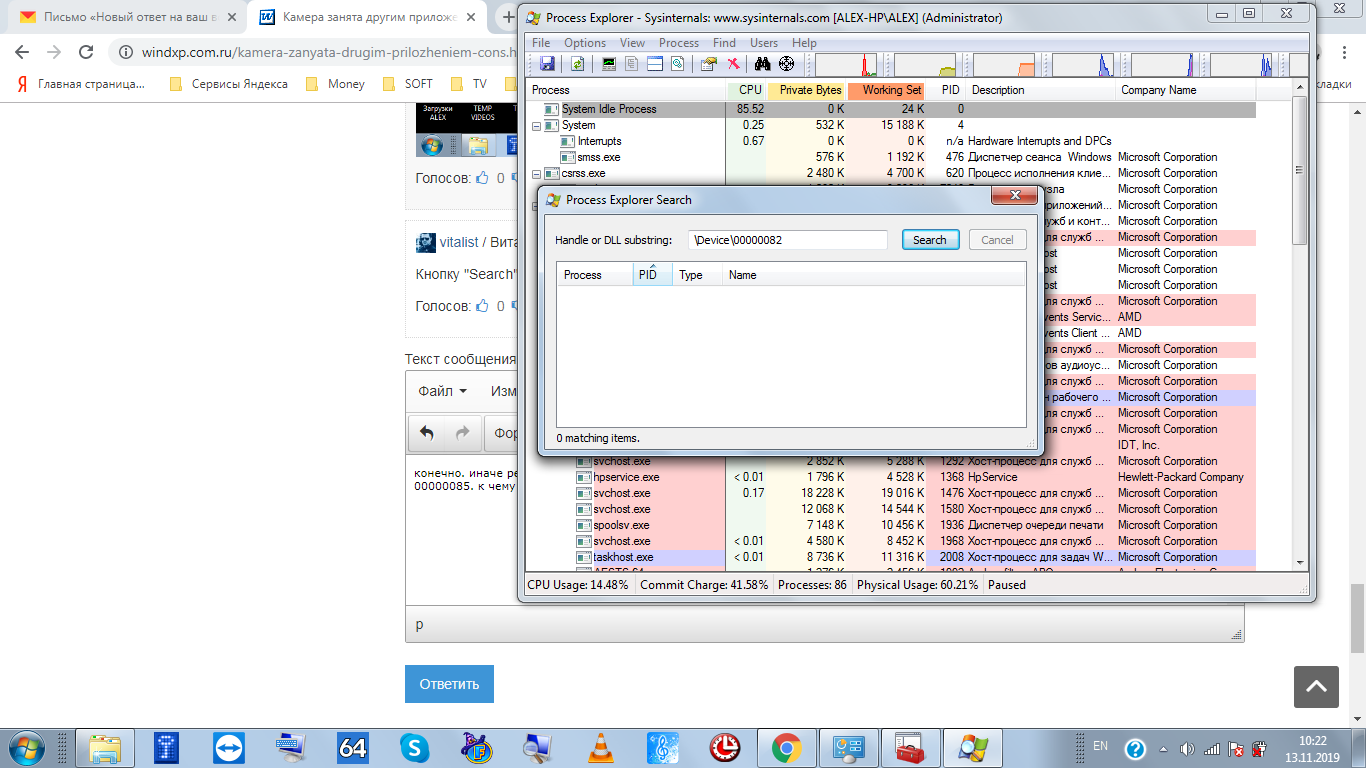Click the red X Kill Process icon
The width and height of the screenshot is (1366, 768).
pyautogui.click(x=733, y=64)
